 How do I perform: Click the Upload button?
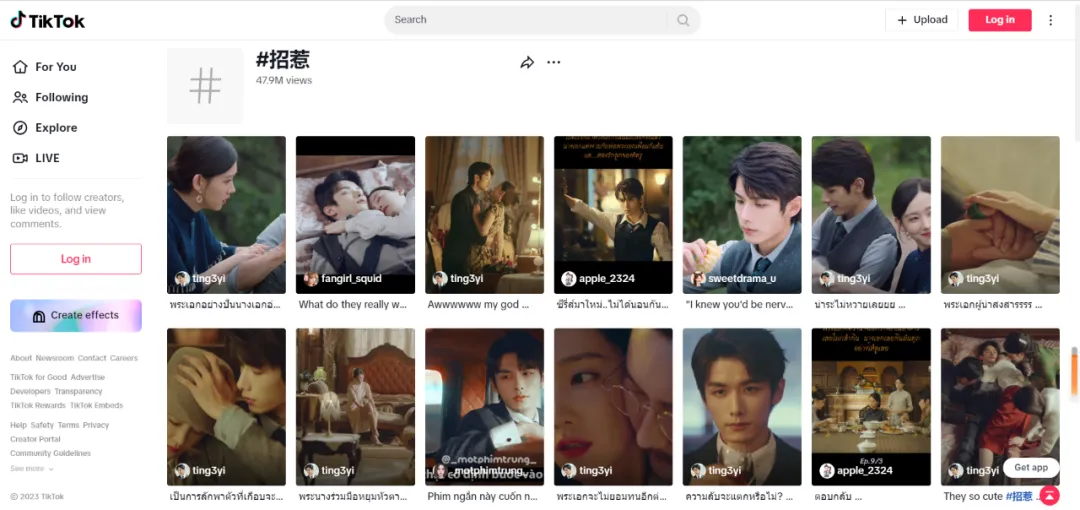click(922, 20)
